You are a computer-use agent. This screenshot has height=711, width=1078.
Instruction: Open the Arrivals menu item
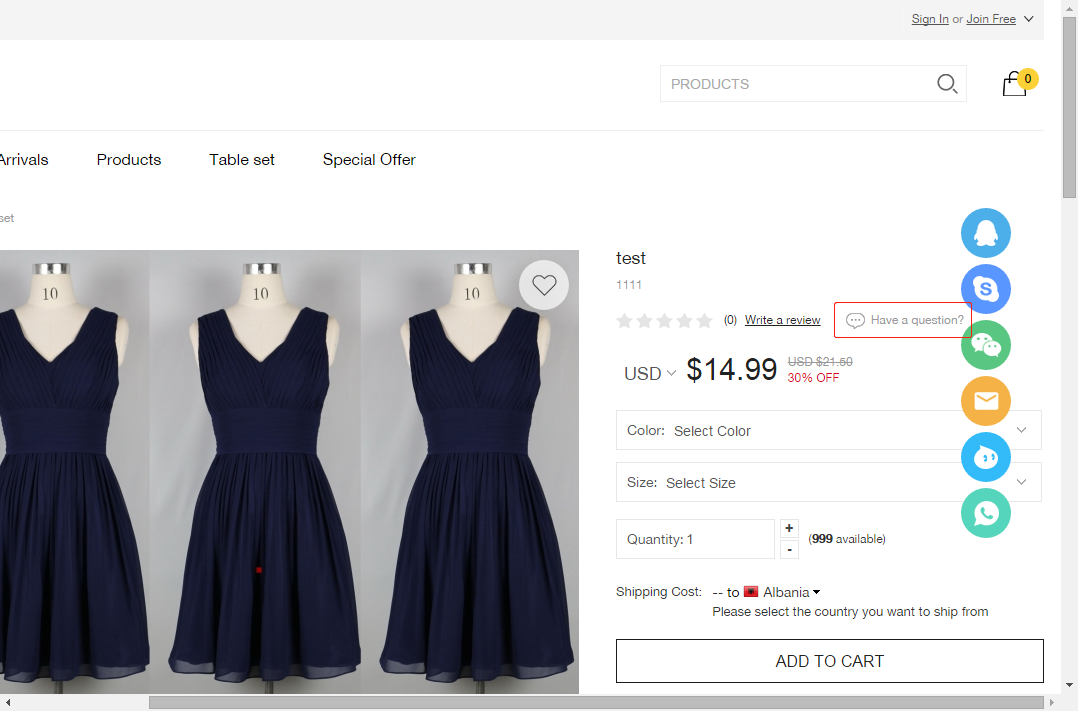pyautogui.click(x=24, y=160)
